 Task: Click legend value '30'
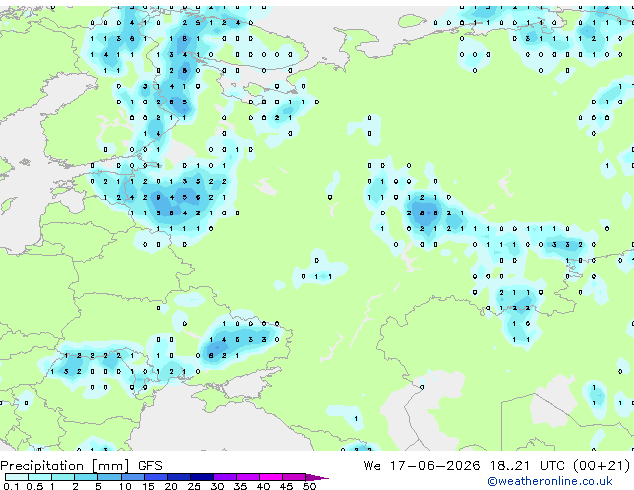[x=217, y=486]
